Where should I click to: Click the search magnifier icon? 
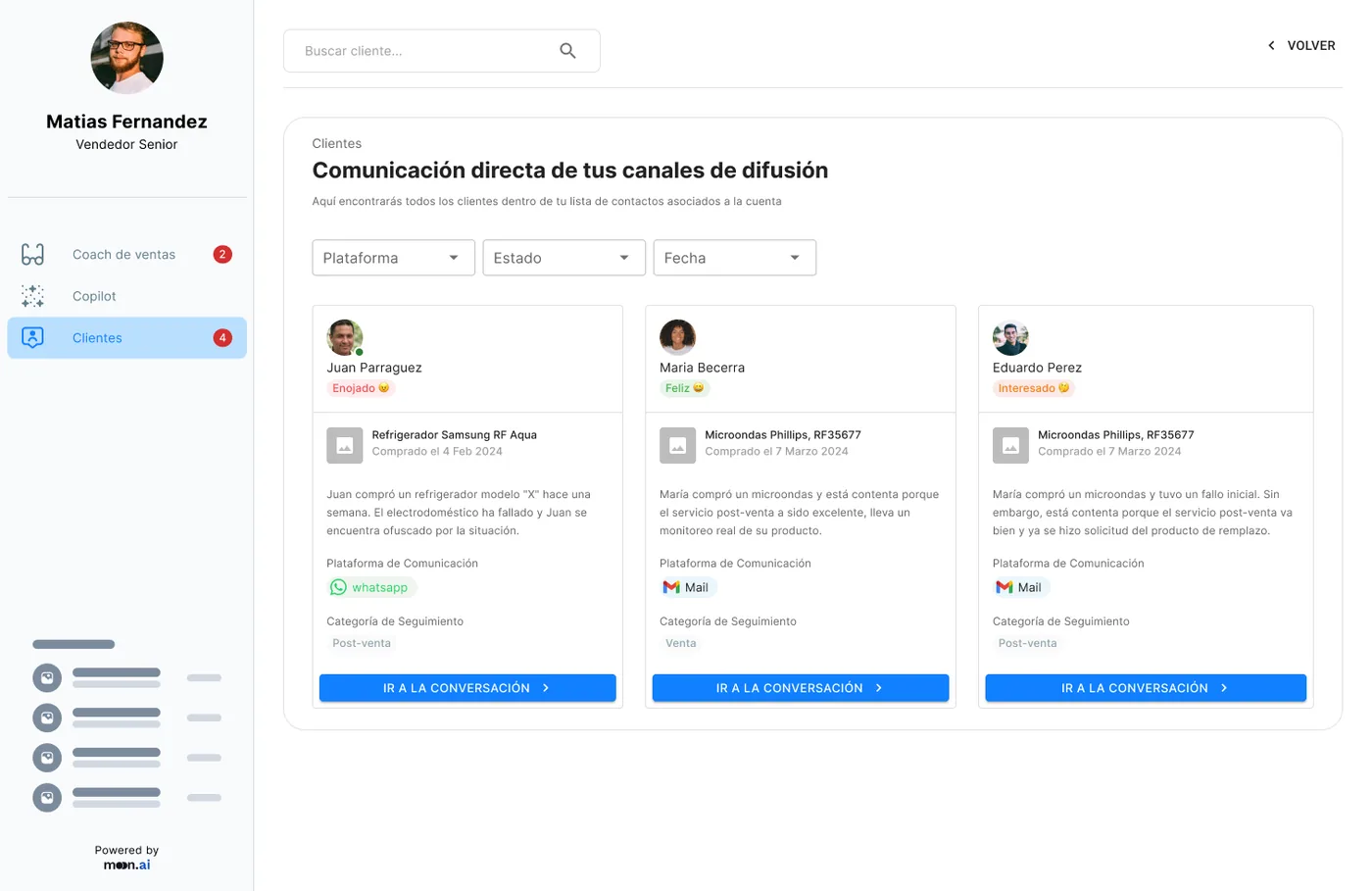(x=567, y=51)
